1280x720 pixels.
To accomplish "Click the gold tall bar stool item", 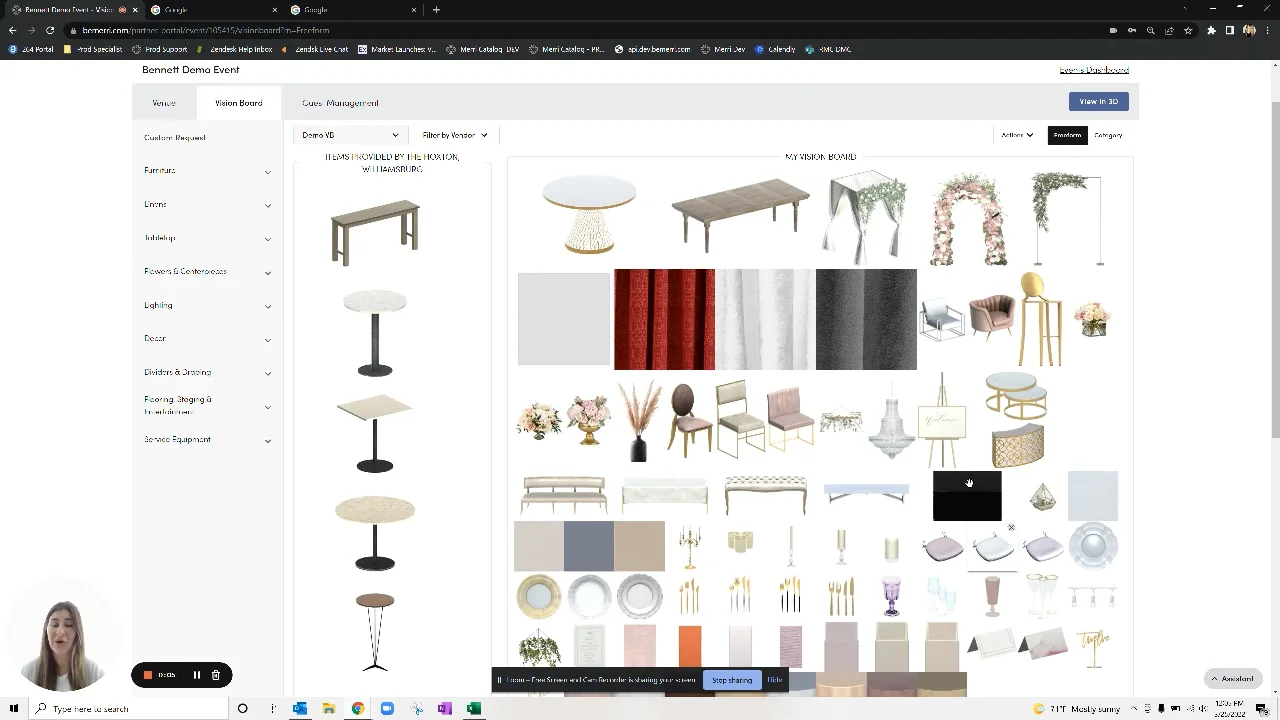I will [1040, 319].
